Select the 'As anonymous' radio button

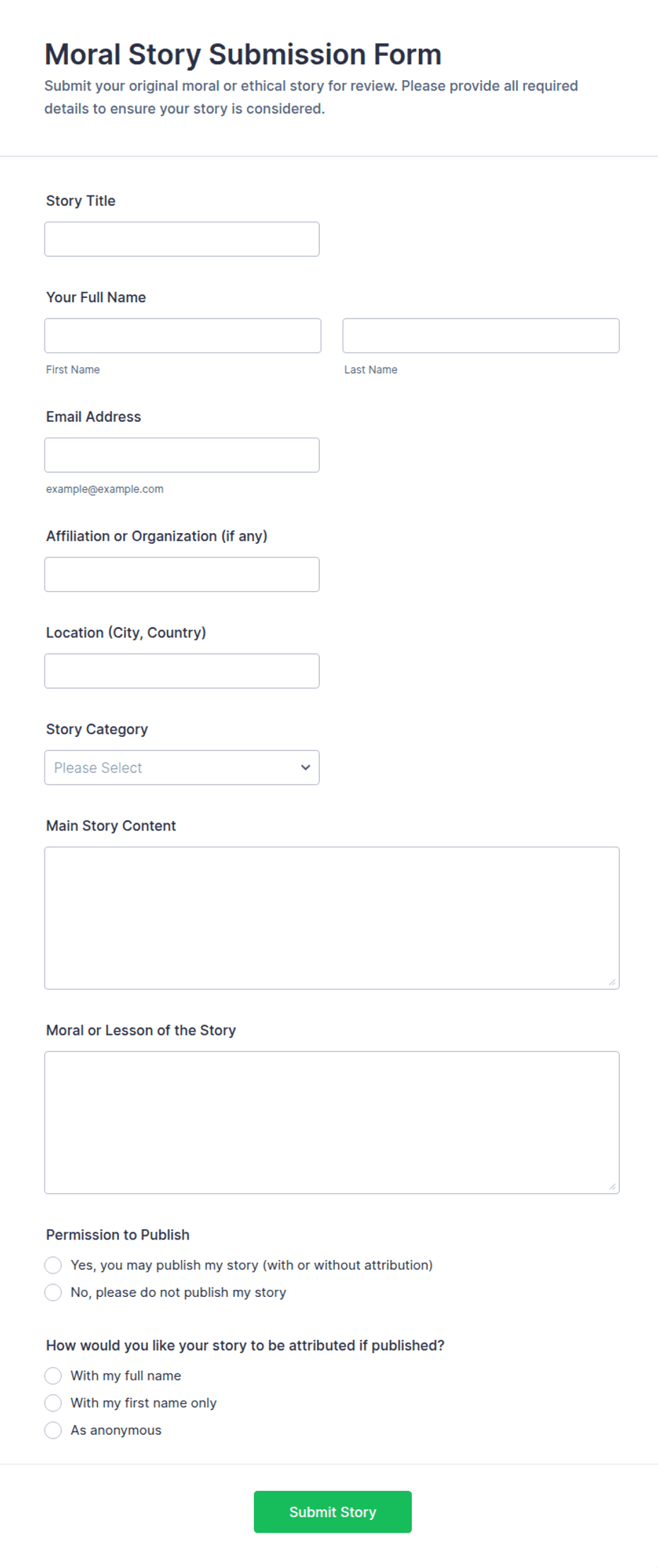pyautogui.click(x=53, y=1430)
